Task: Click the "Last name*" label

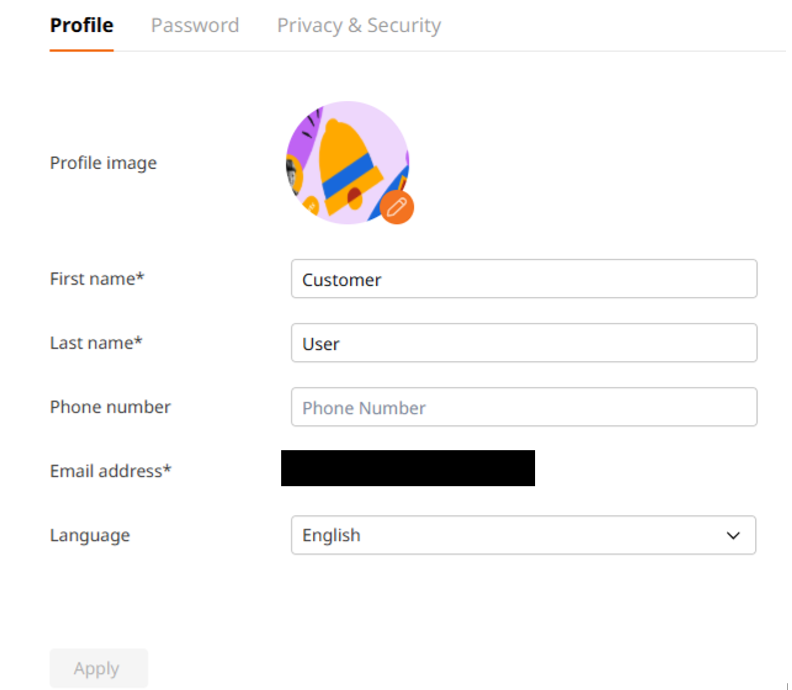Action: tap(96, 343)
